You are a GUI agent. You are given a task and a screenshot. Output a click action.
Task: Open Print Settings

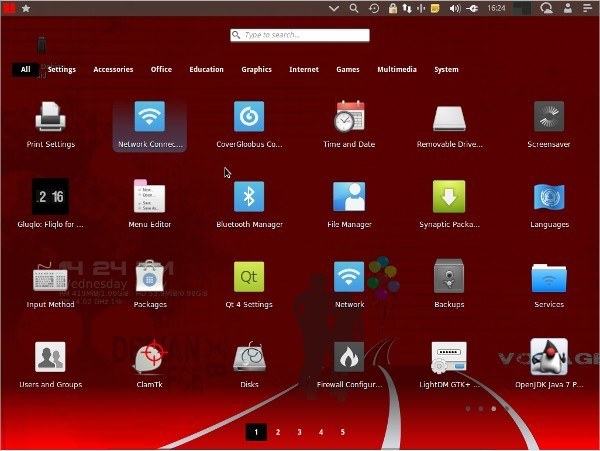50,118
